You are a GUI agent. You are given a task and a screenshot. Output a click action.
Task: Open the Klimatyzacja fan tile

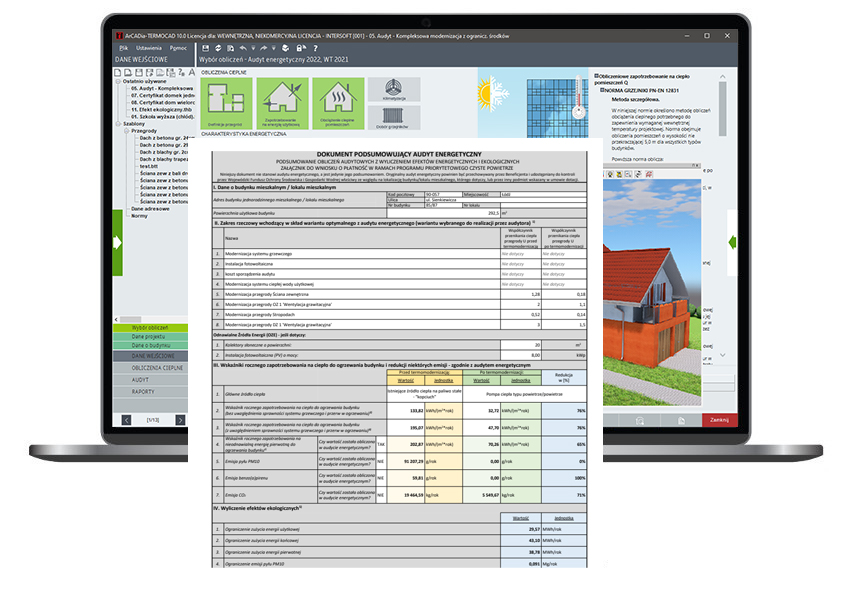(x=394, y=89)
